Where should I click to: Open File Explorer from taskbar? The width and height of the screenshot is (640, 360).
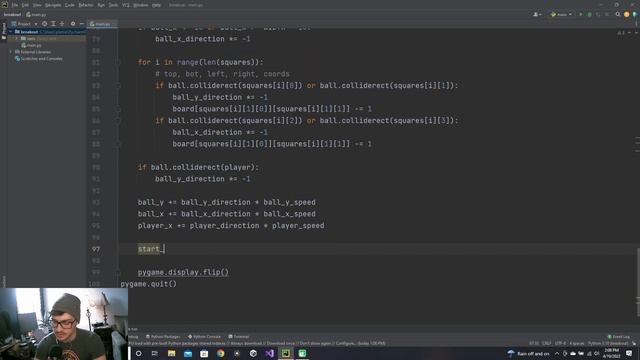(x=171, y=353)
